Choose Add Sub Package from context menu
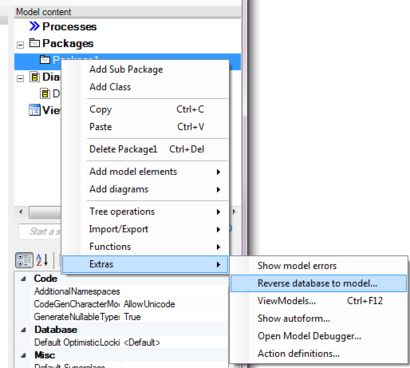The height and width of the screenshot is (368, 410). point(145,69)
